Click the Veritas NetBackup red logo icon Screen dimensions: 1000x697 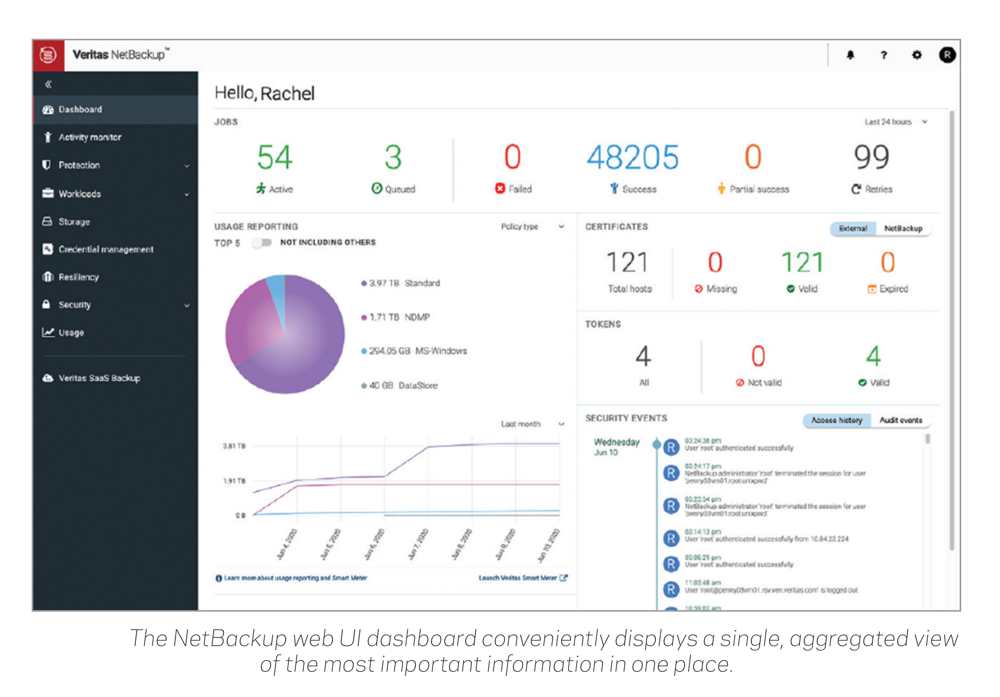48,55
